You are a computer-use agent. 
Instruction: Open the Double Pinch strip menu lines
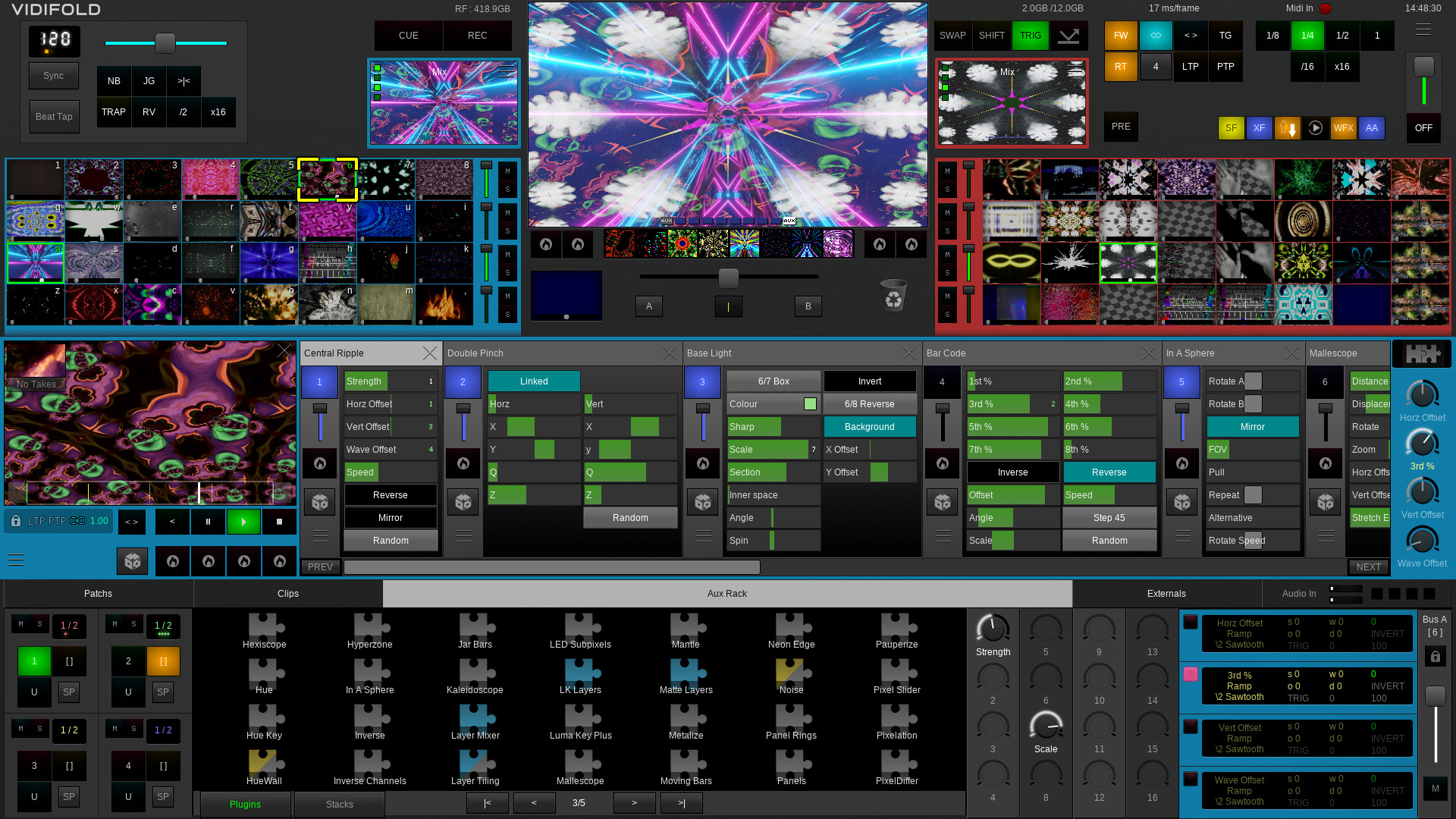pyautogui.click(x=464, y=536)
